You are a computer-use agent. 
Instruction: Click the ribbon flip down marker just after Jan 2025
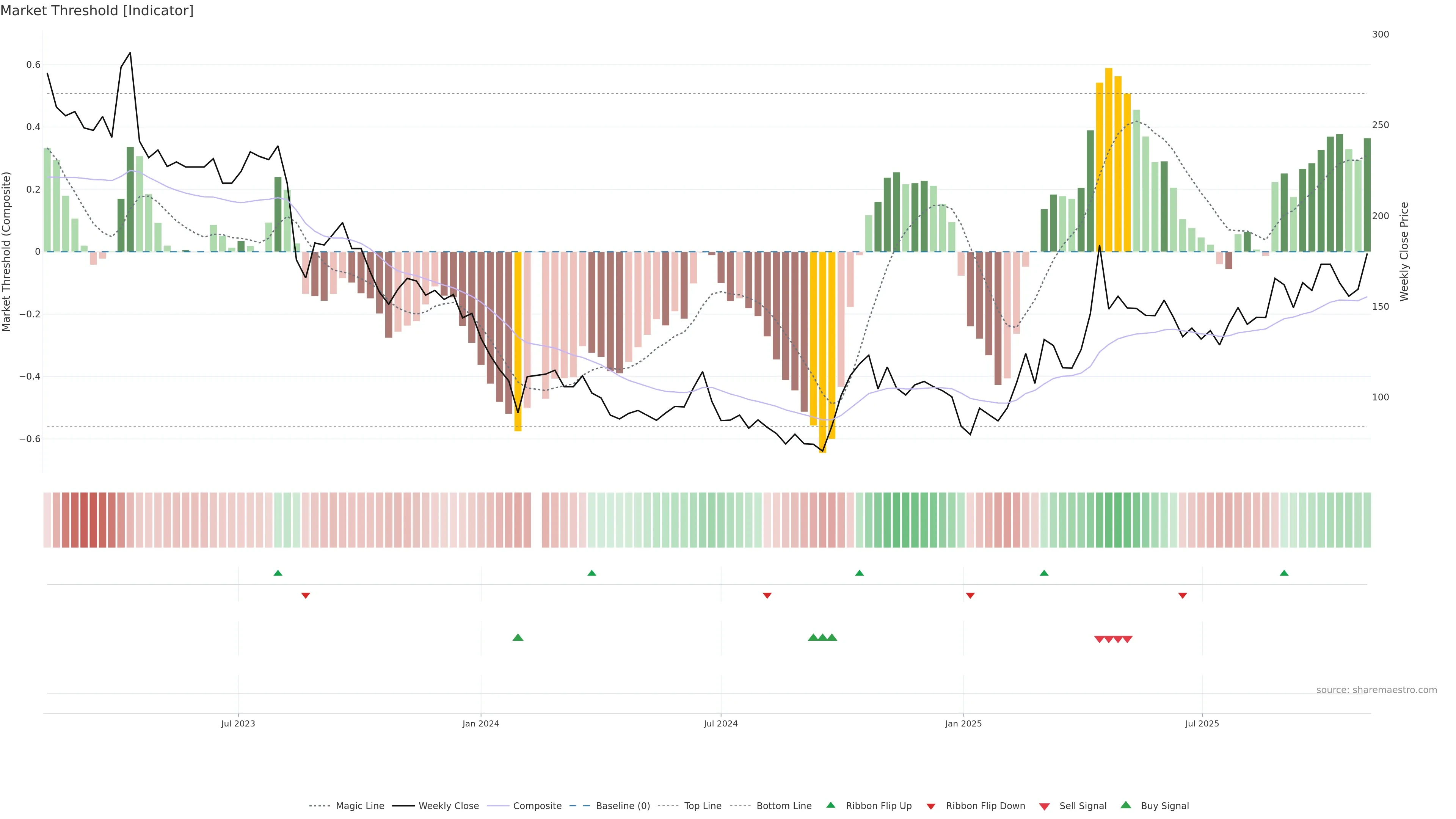[x=970, y=595]
